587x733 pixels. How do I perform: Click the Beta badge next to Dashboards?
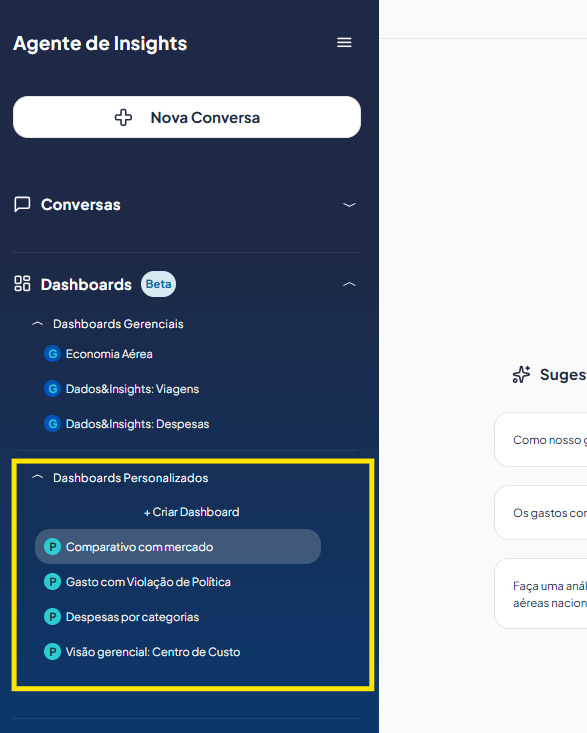[158, 284]
